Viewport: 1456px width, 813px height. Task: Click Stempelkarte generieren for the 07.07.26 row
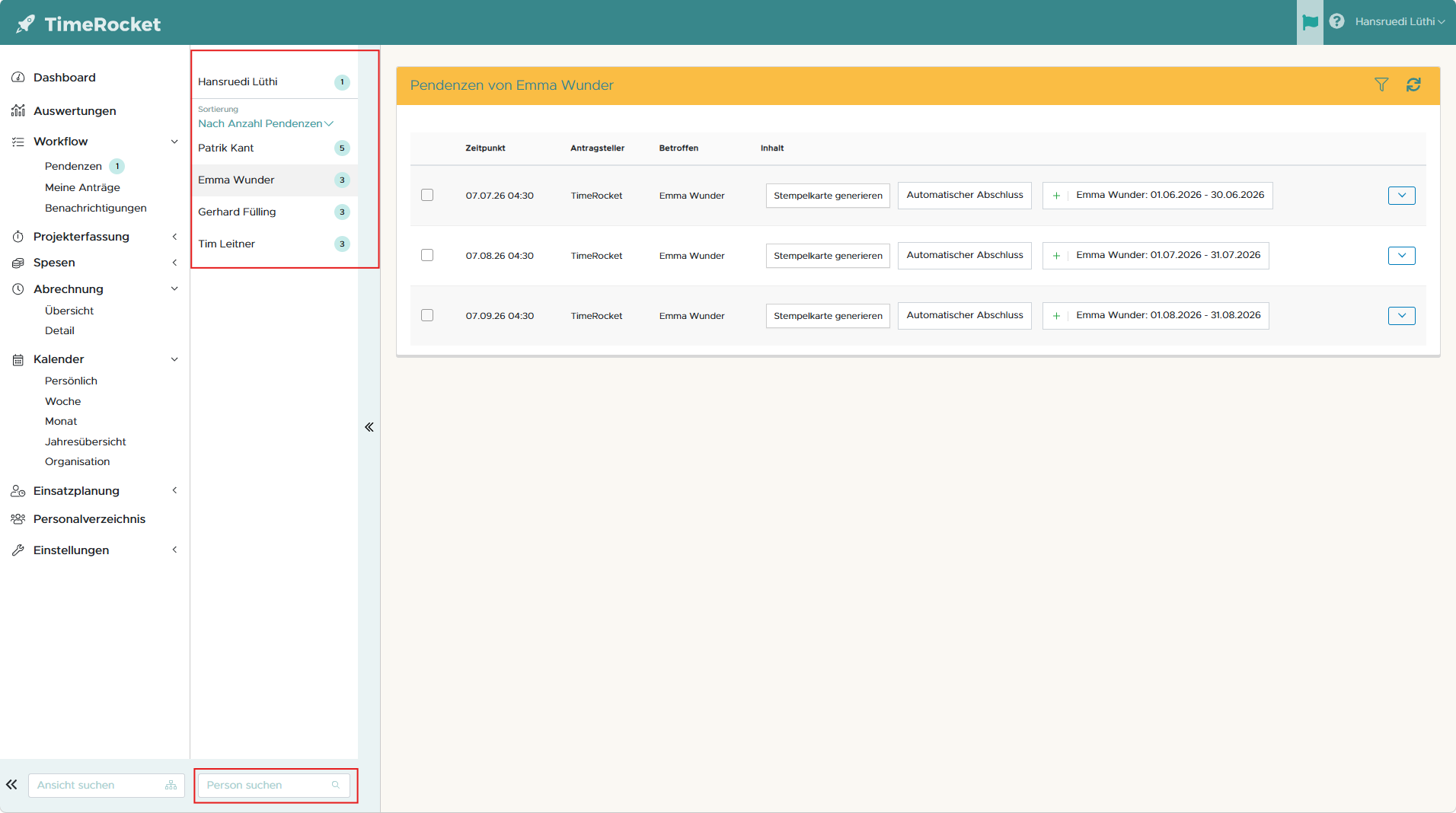[x=828, y=196]
